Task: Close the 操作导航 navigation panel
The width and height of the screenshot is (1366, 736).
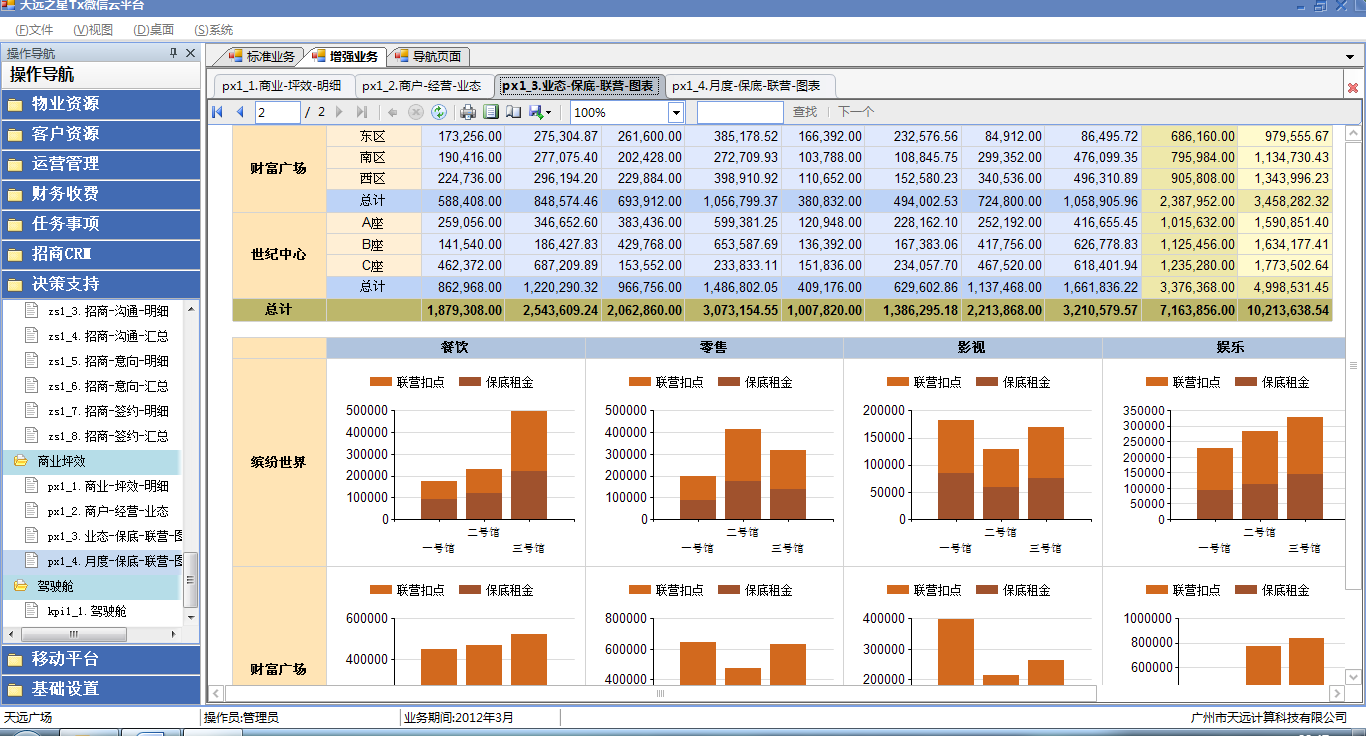Action: [x=190, y=53]
